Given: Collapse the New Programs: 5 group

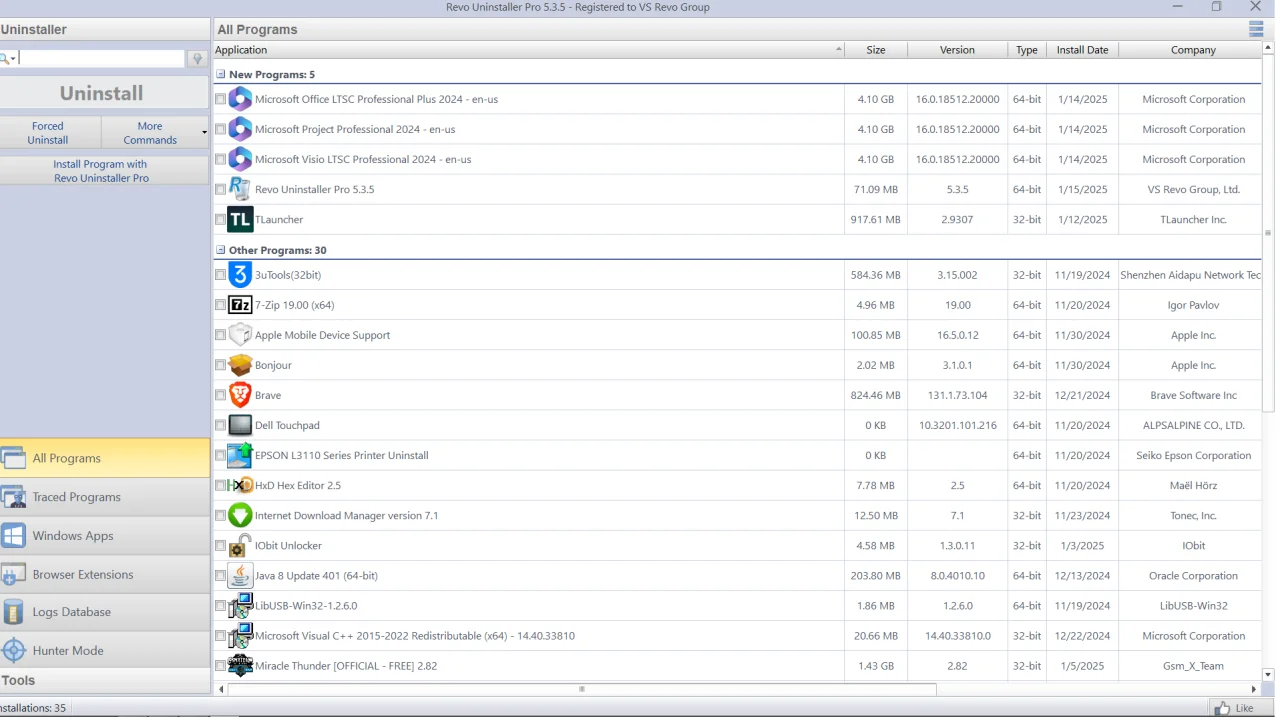Looking at the screenshot, I should tap(221, 74).
